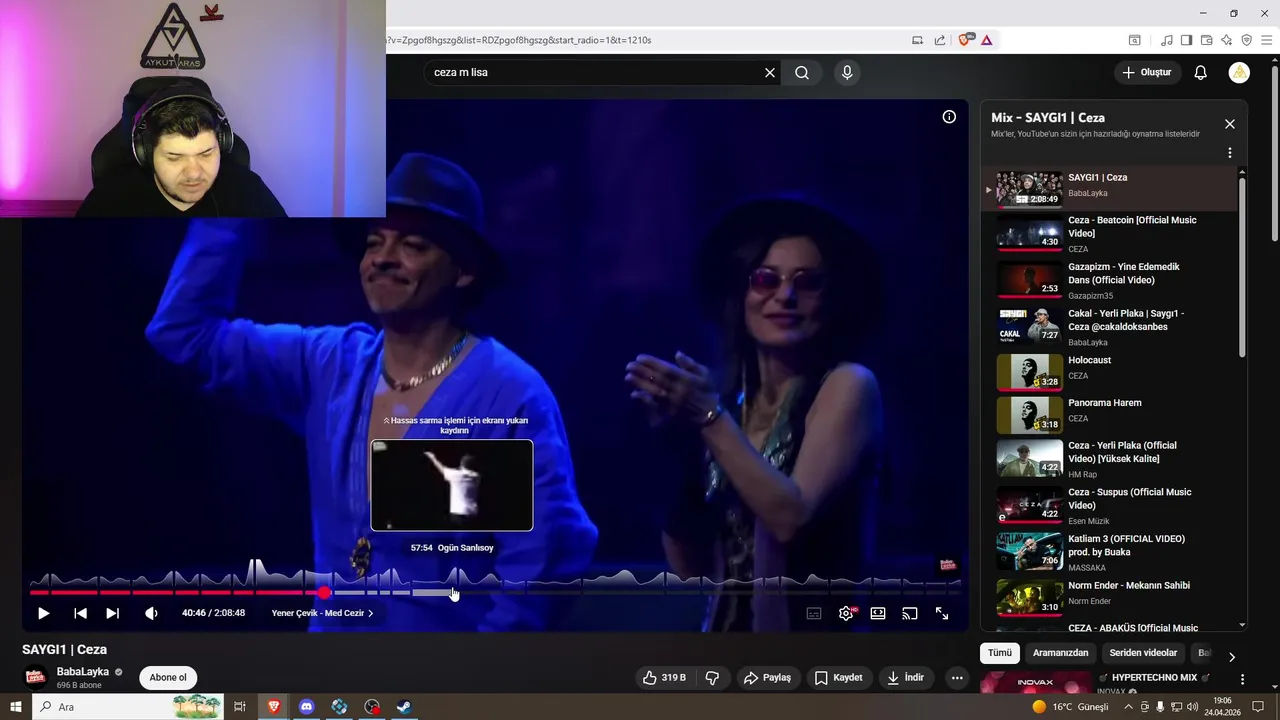
Task: Play Cakal - Yerli Plaka | Saygı1 entry
Action: tap(1109, 327)
